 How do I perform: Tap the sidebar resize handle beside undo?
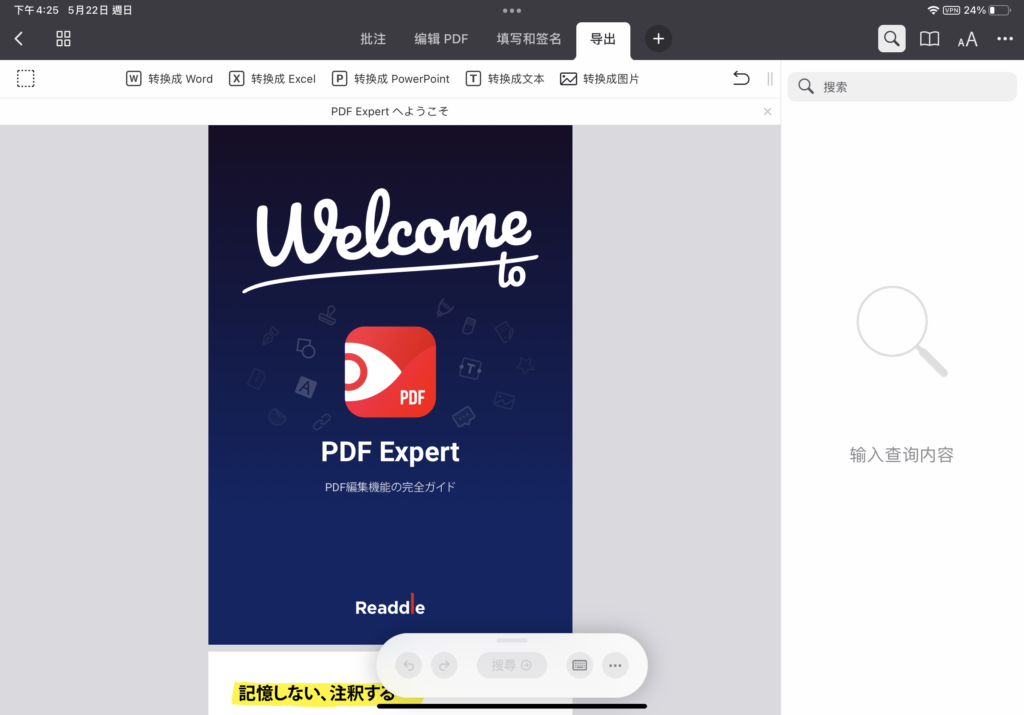coord(770,79)
